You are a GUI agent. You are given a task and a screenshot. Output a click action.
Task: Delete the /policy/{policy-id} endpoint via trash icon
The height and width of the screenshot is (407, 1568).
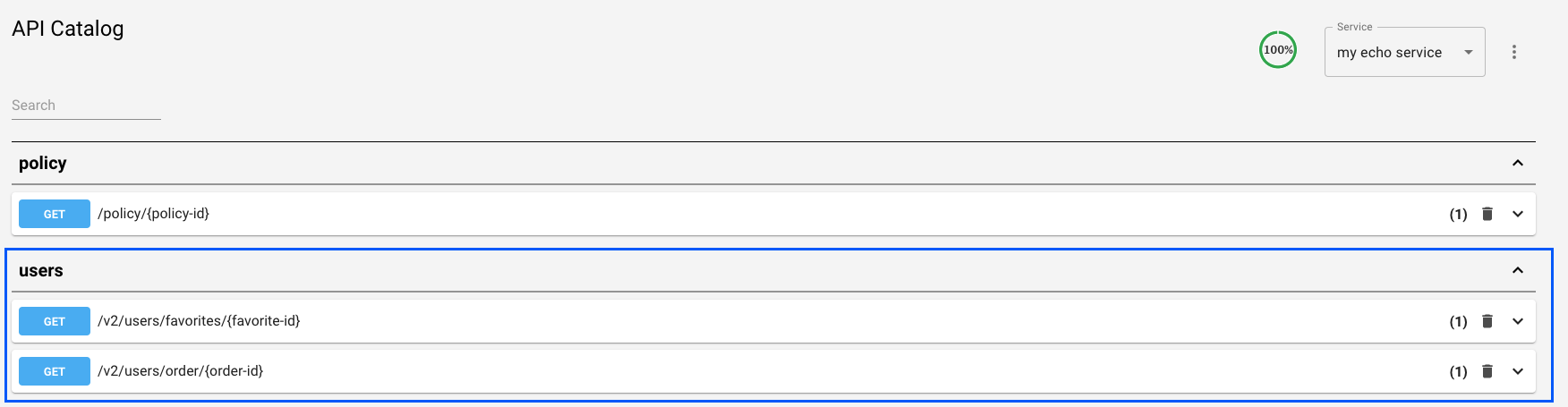point(1487,214)
